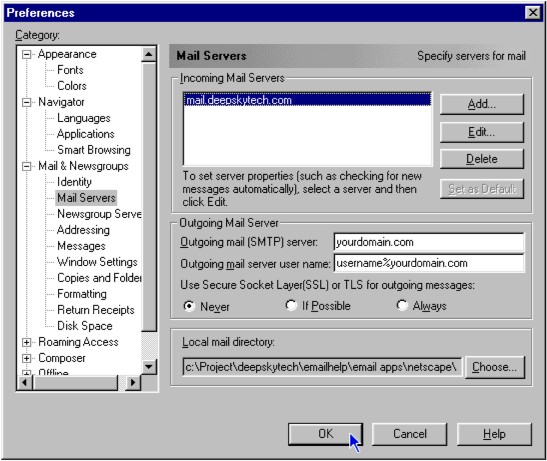Delete the selected incoming server

pos(482,159)
